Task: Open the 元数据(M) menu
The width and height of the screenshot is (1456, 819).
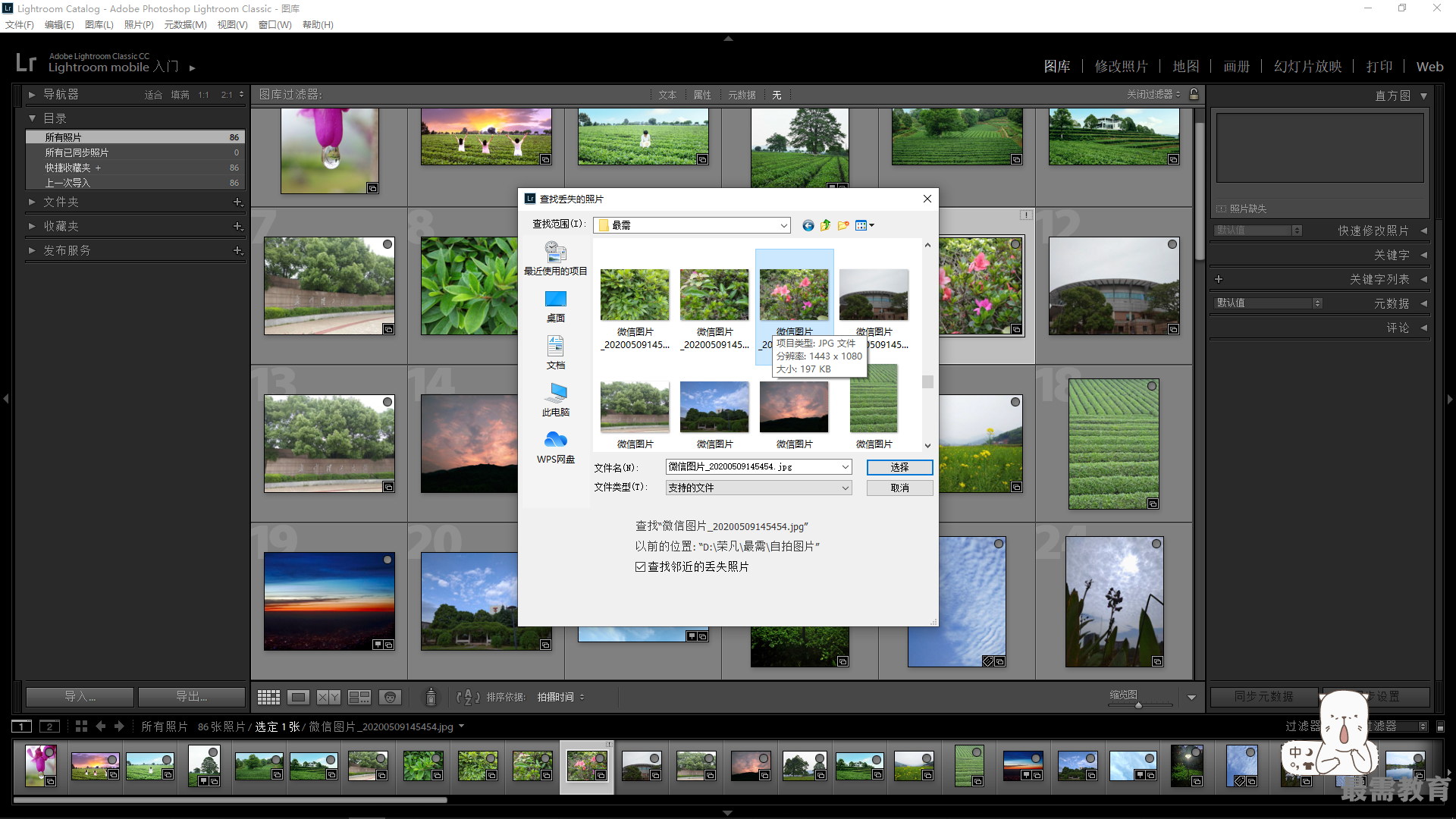Action: pyautogui.click(x=185, y=25)
